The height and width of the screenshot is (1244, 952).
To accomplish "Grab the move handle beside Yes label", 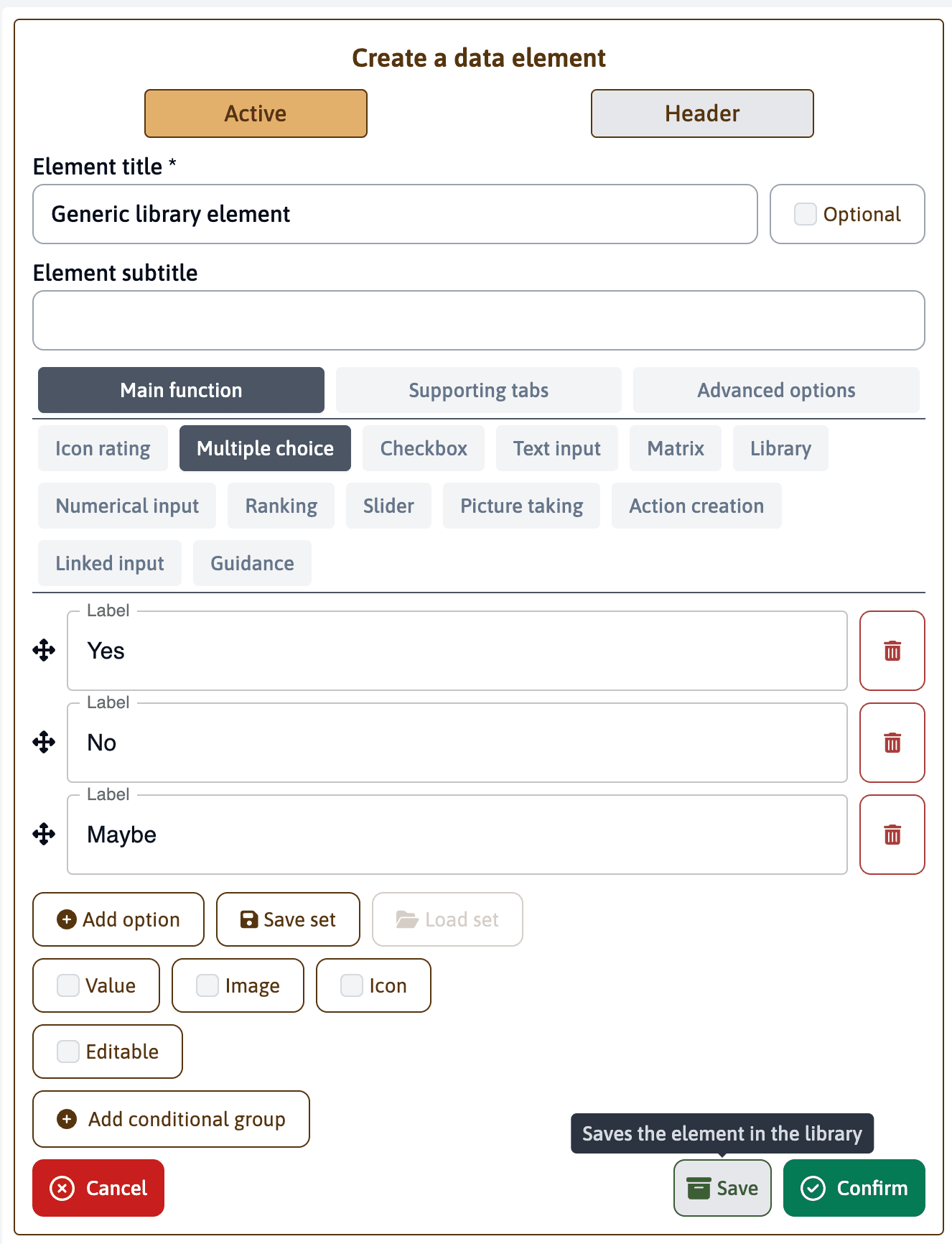I will point(44,651).
